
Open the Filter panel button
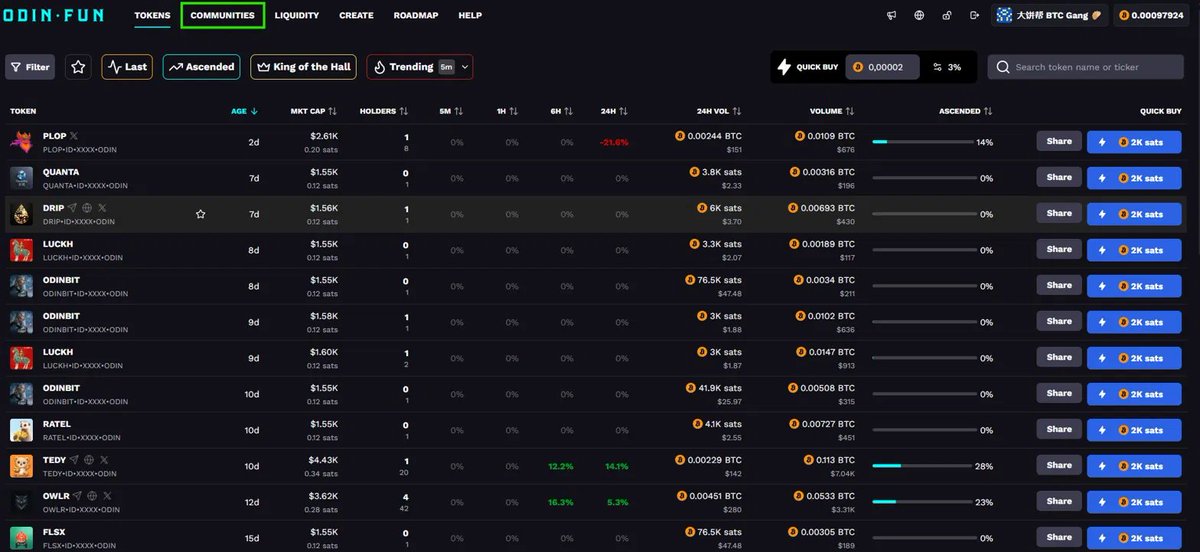(30, 67)
